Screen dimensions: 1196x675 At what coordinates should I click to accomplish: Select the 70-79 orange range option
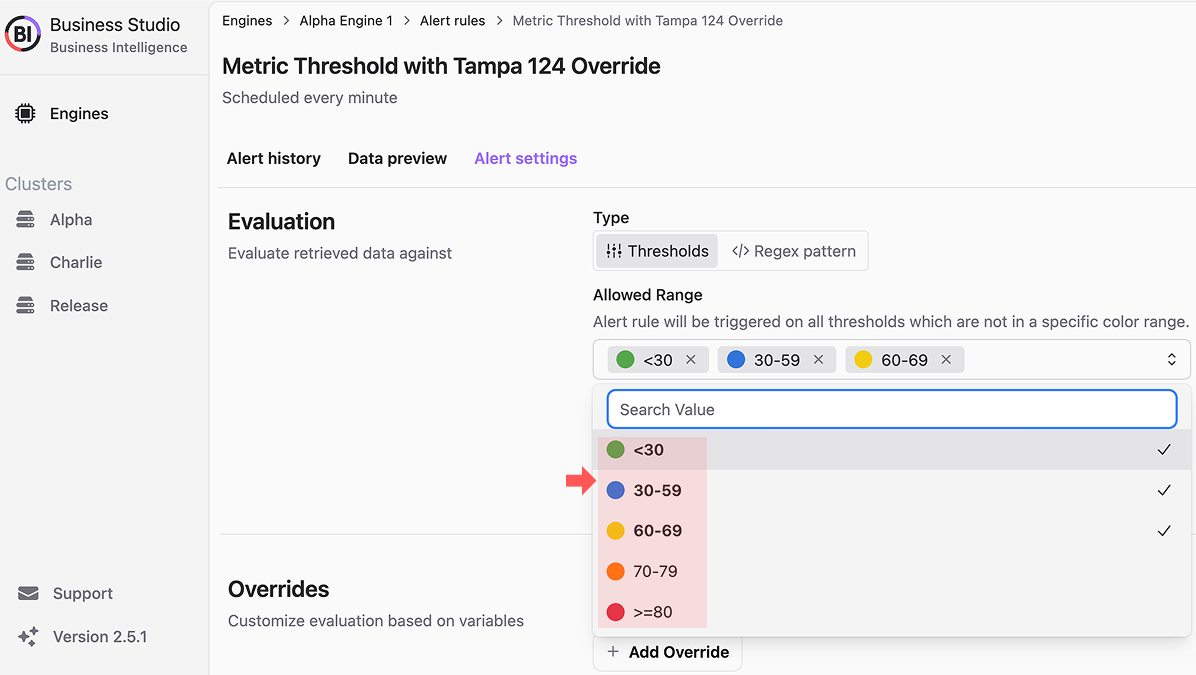click(892, 571)
